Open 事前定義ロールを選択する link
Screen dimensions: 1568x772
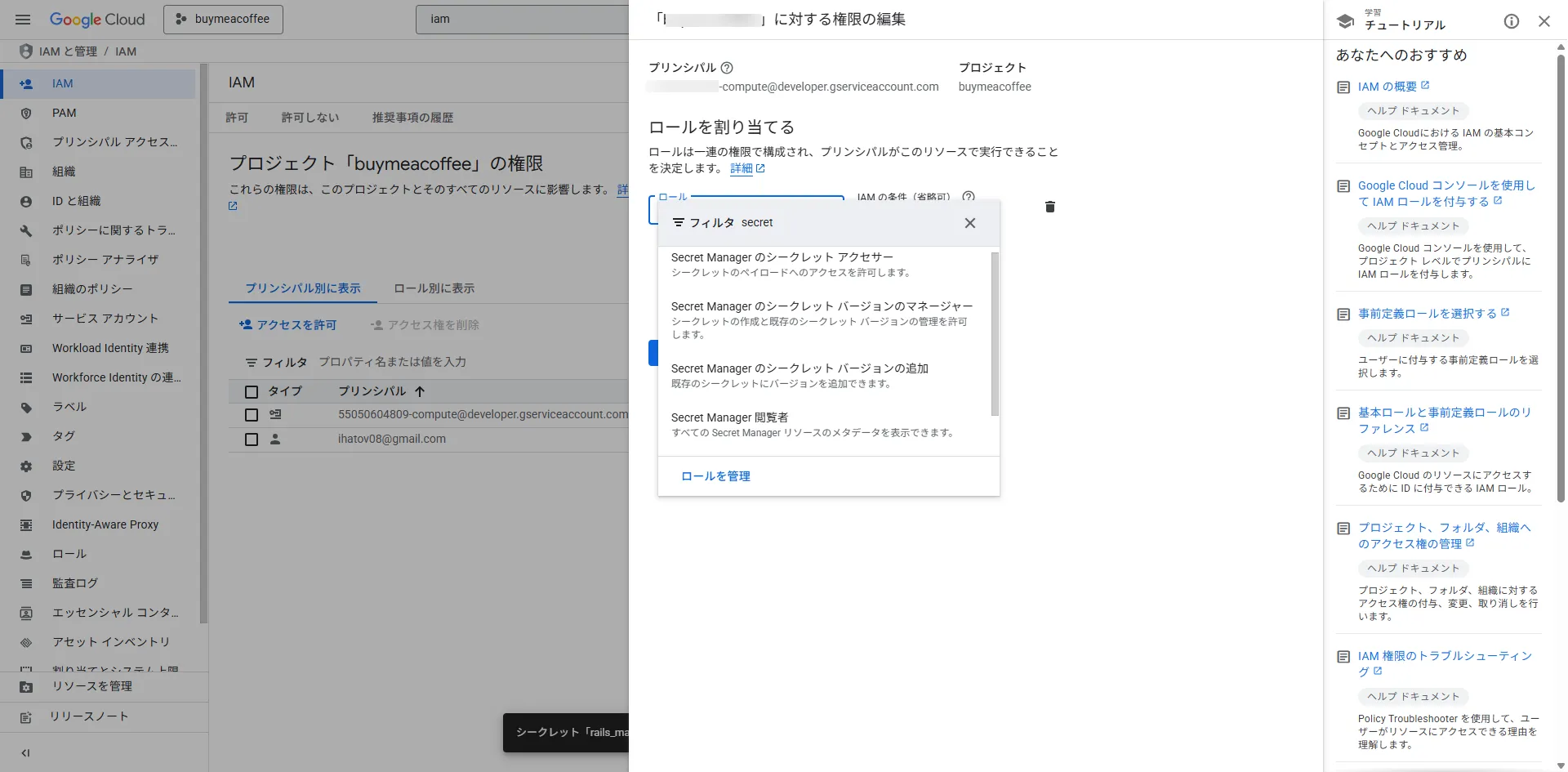click(1433, 314)
